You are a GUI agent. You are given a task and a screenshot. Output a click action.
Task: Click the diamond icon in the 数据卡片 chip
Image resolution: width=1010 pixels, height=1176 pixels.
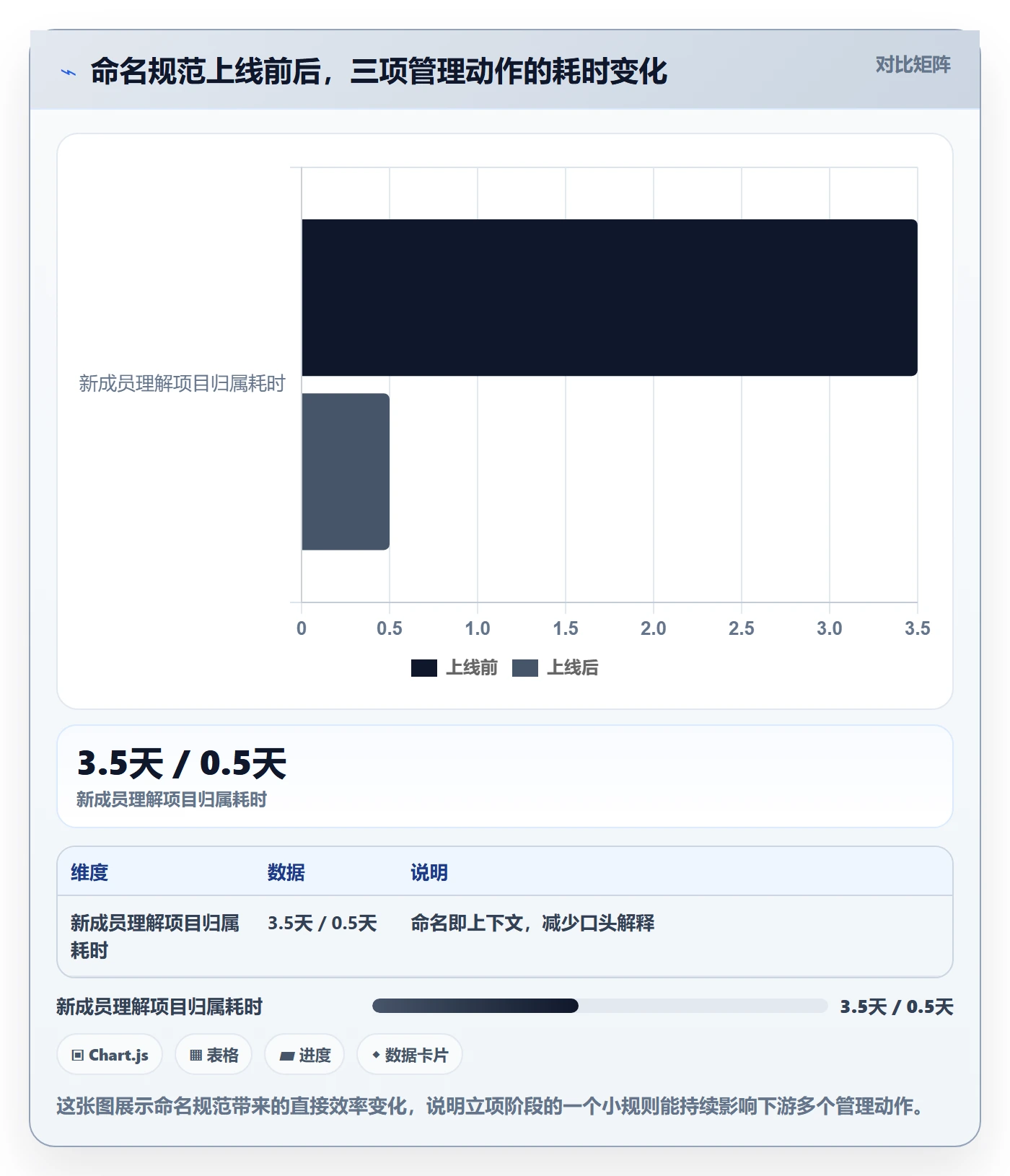point(376,1055)
